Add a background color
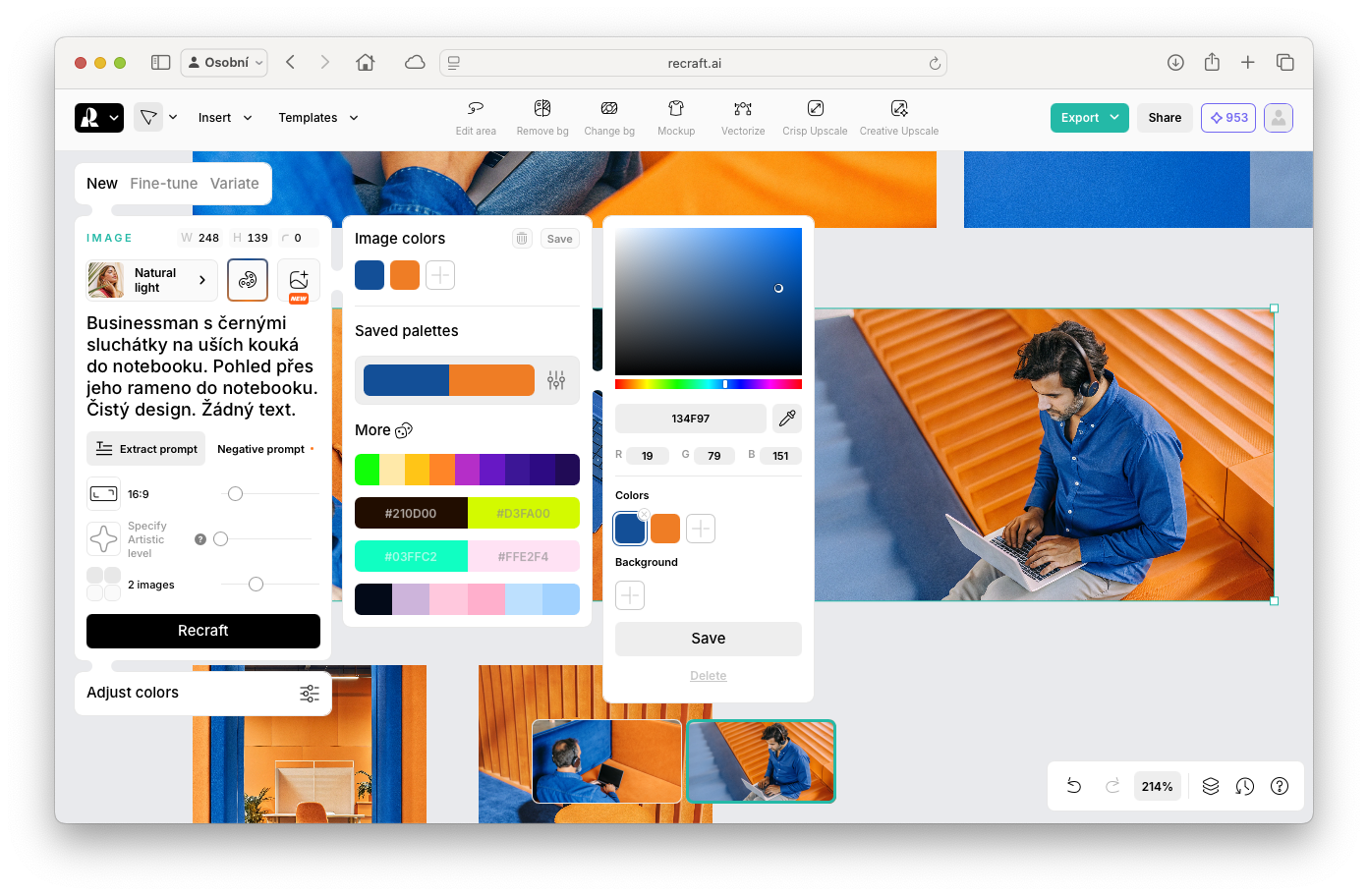The width and height of the screenshot is (1368, 896). (630, 595)
